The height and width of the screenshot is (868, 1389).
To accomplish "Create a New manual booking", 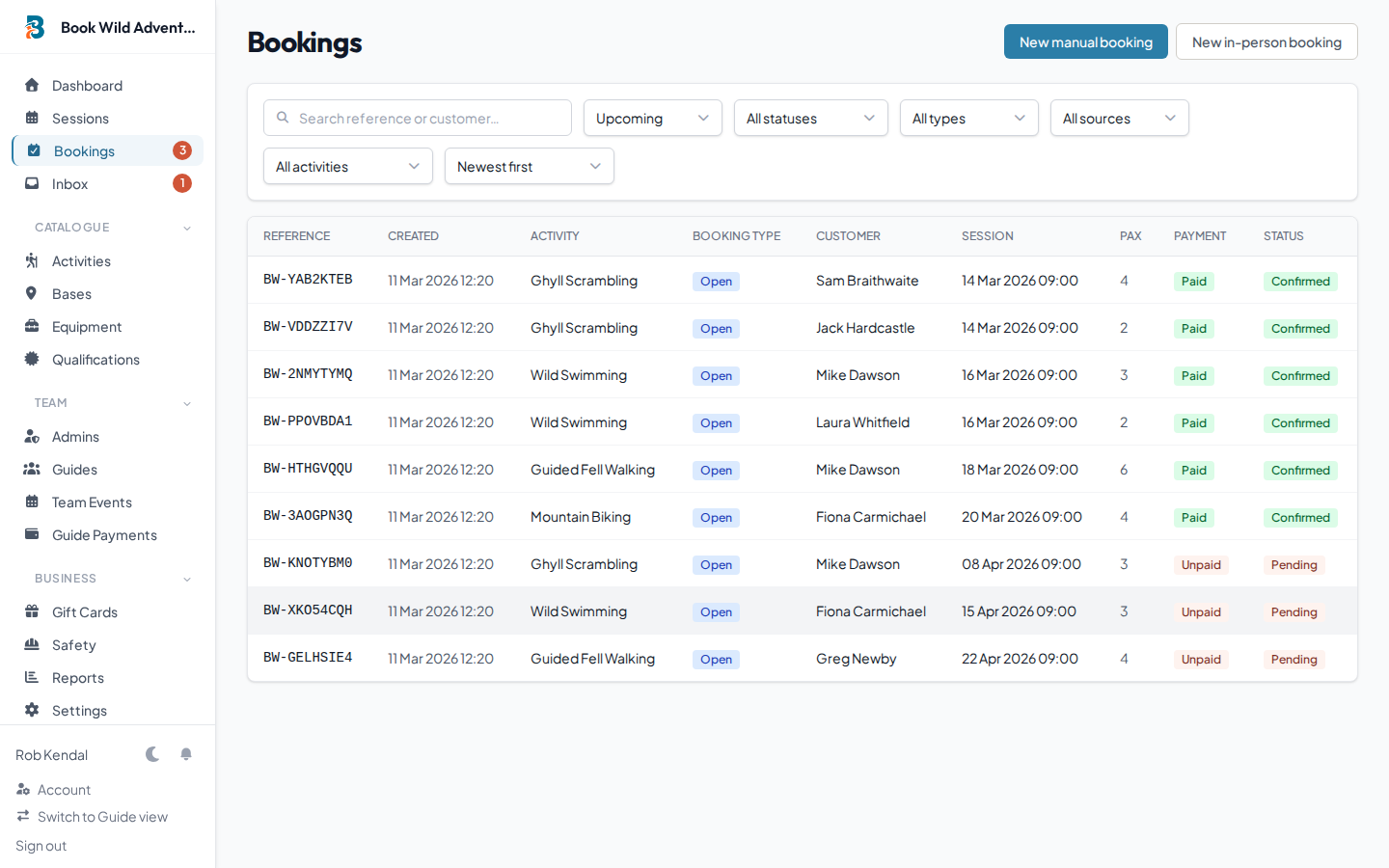I will [x=1085, y=41].
